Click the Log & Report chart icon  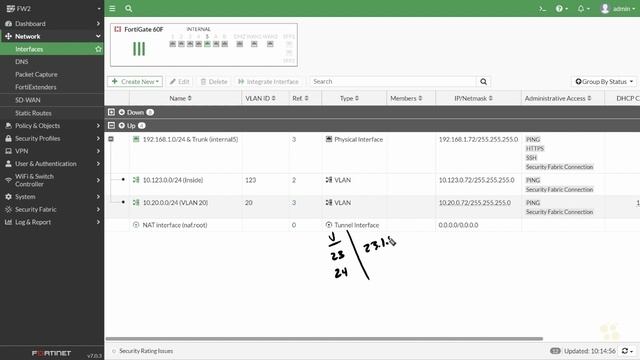[x=8, y=222]
